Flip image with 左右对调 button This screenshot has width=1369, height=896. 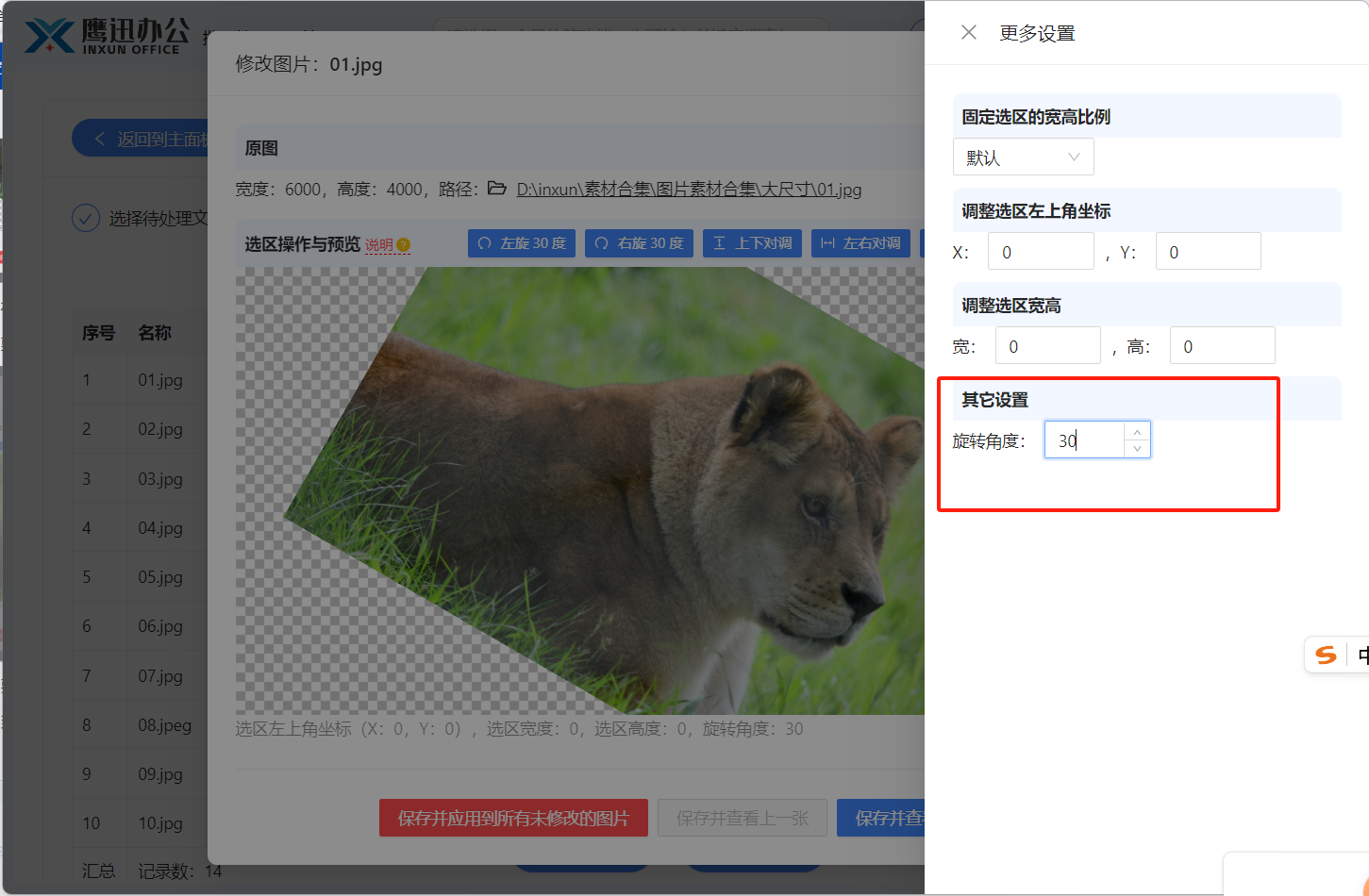860,243
